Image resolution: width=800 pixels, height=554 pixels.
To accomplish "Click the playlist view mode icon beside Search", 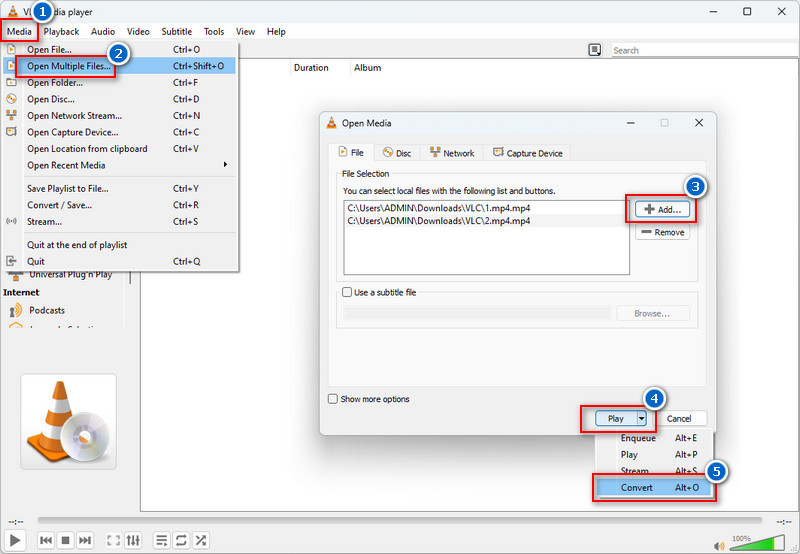I will [x=594, y=50].
